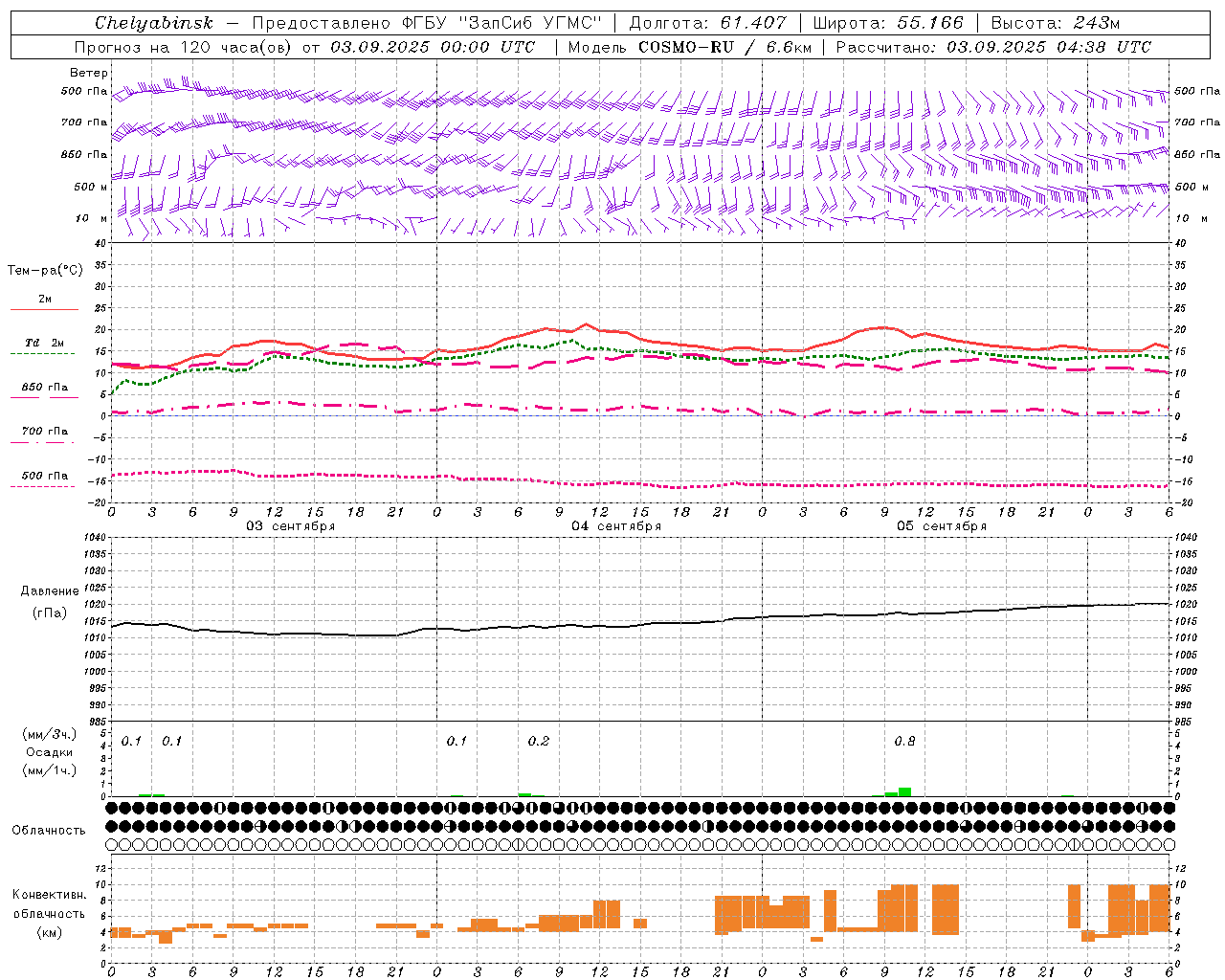Image resolution: width=1225 pixels, height=980 pixels.
Task: Click the 'Ветер' wind panel label
Action: (x=89, y=73)
